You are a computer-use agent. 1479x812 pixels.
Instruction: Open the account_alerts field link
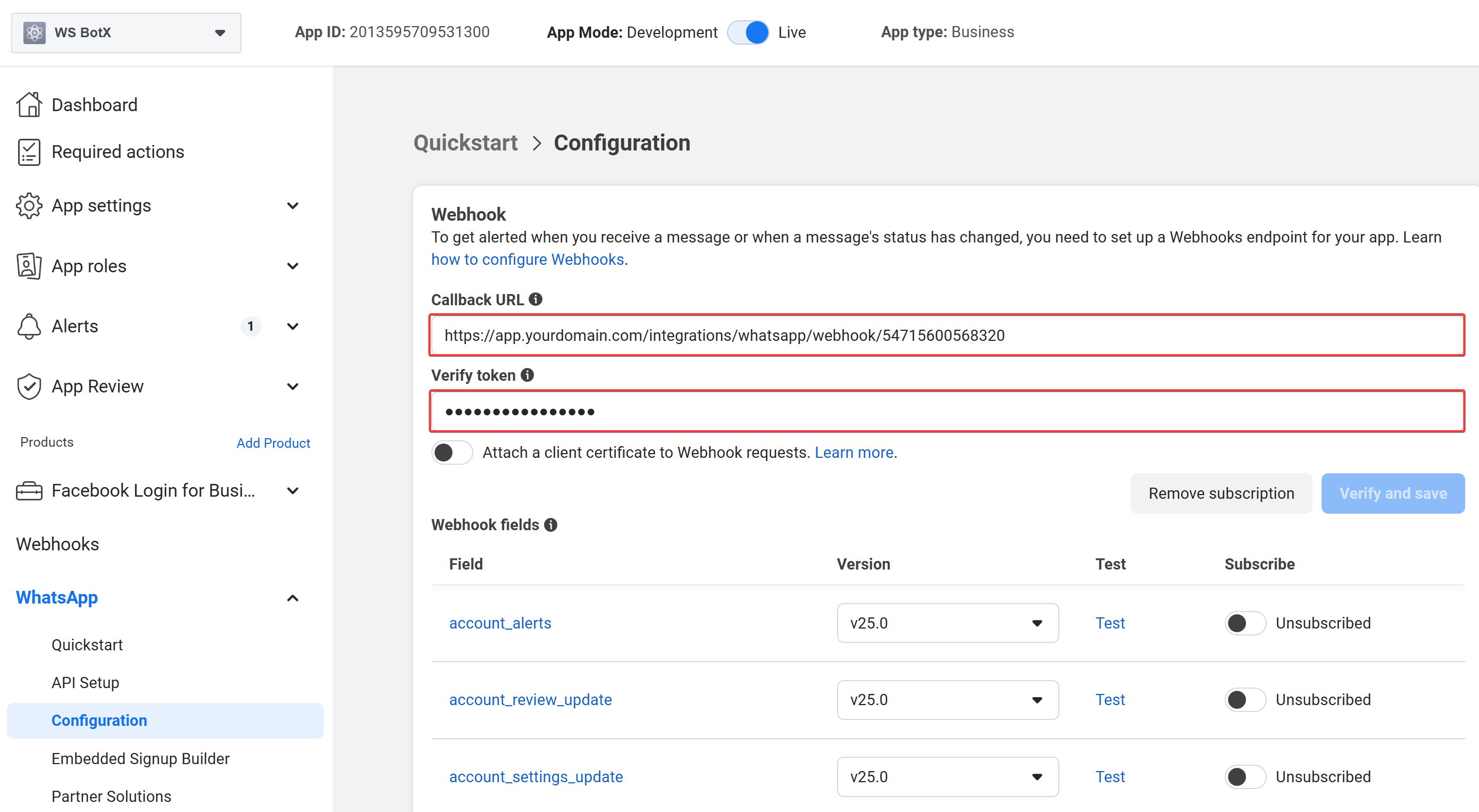[x=500, y=623]
